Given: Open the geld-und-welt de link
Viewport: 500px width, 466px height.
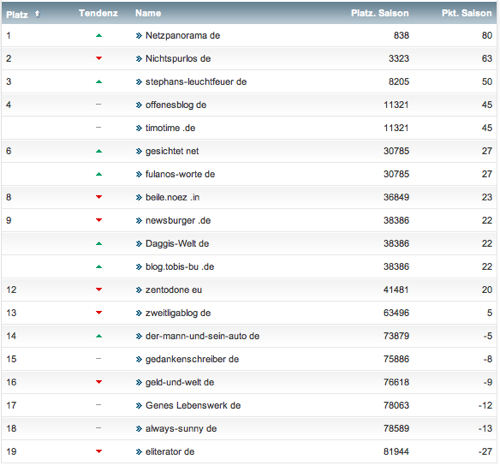Looking at the screenshot, I should tap(180, 382).
